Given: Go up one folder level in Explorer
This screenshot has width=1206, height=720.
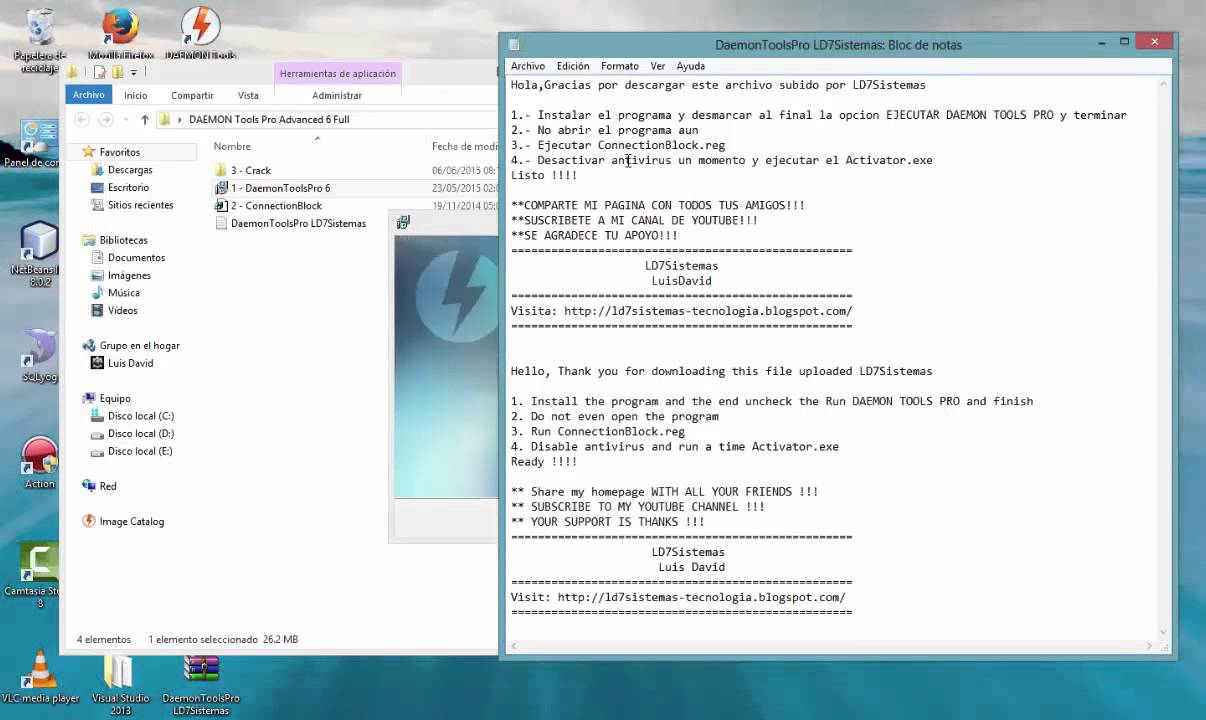Looking at the screenshot, I should click(144, 119).
